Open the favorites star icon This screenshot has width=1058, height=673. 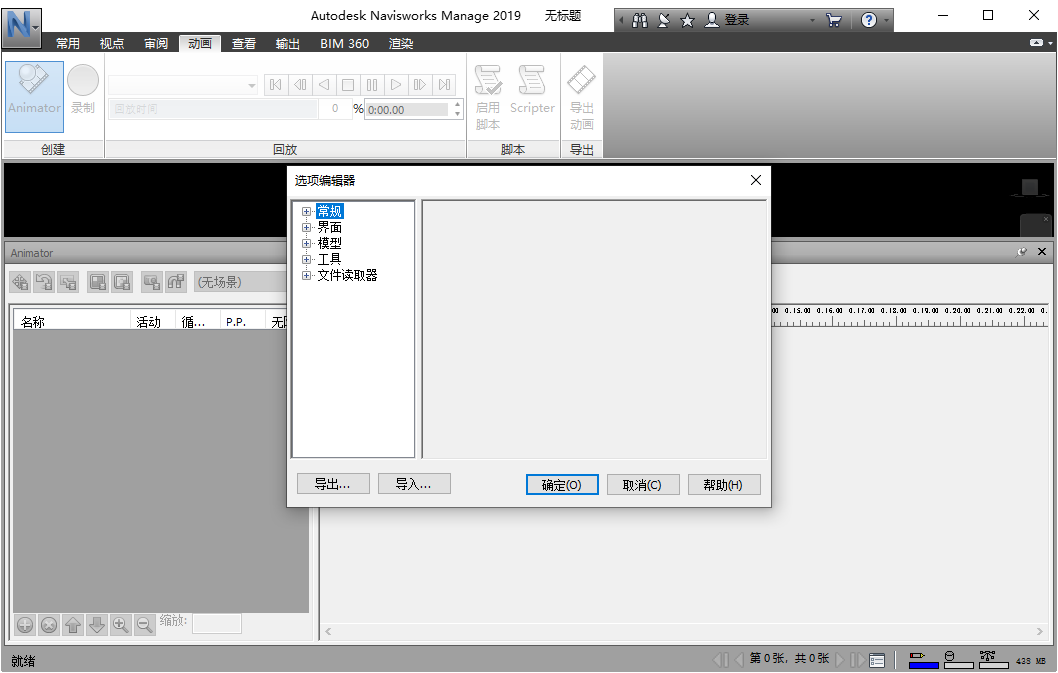click(x=688, y=20)
